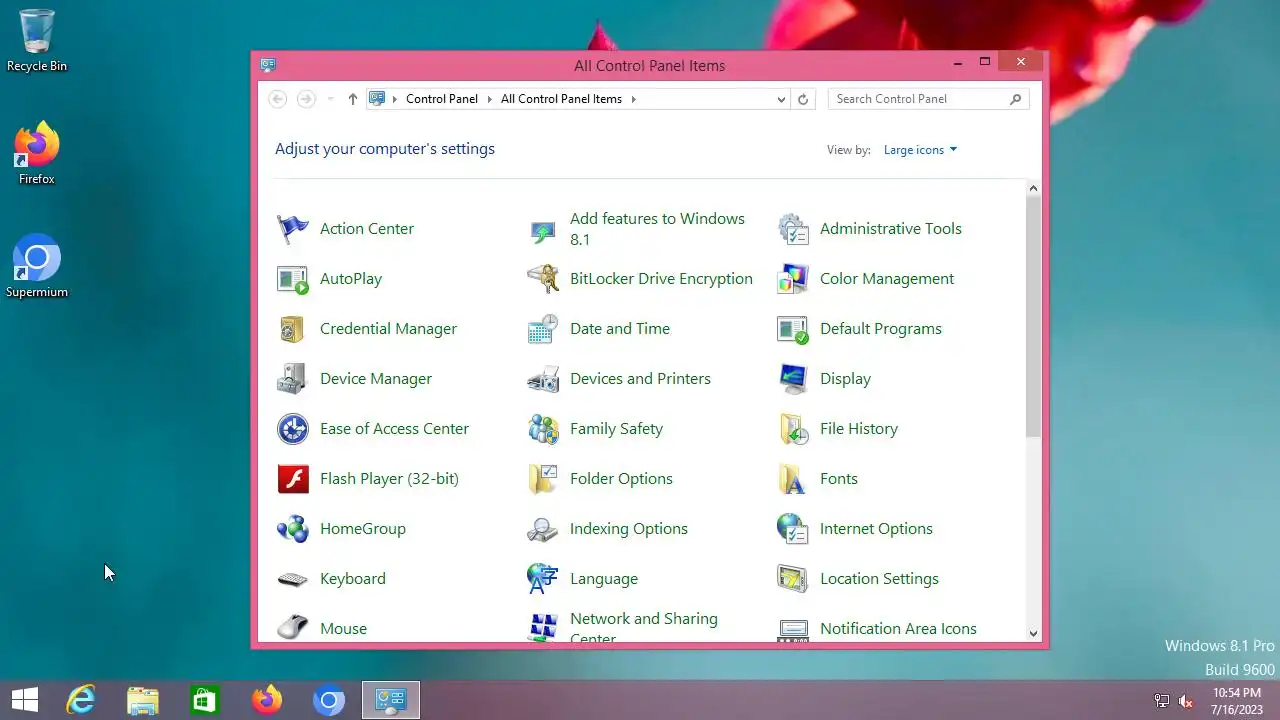Open the Color Management icon

pyautogui.click(x=793, y=279)
